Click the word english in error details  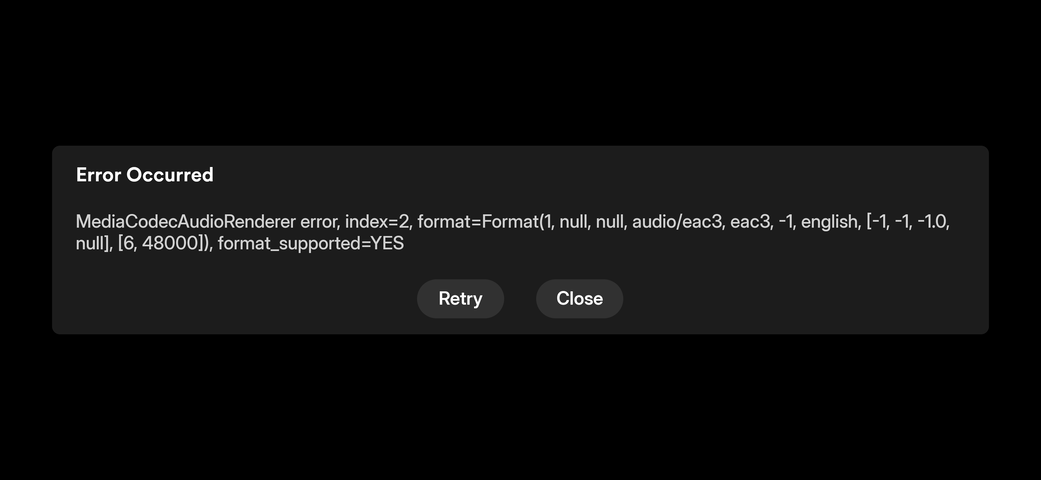coord(831,222)
